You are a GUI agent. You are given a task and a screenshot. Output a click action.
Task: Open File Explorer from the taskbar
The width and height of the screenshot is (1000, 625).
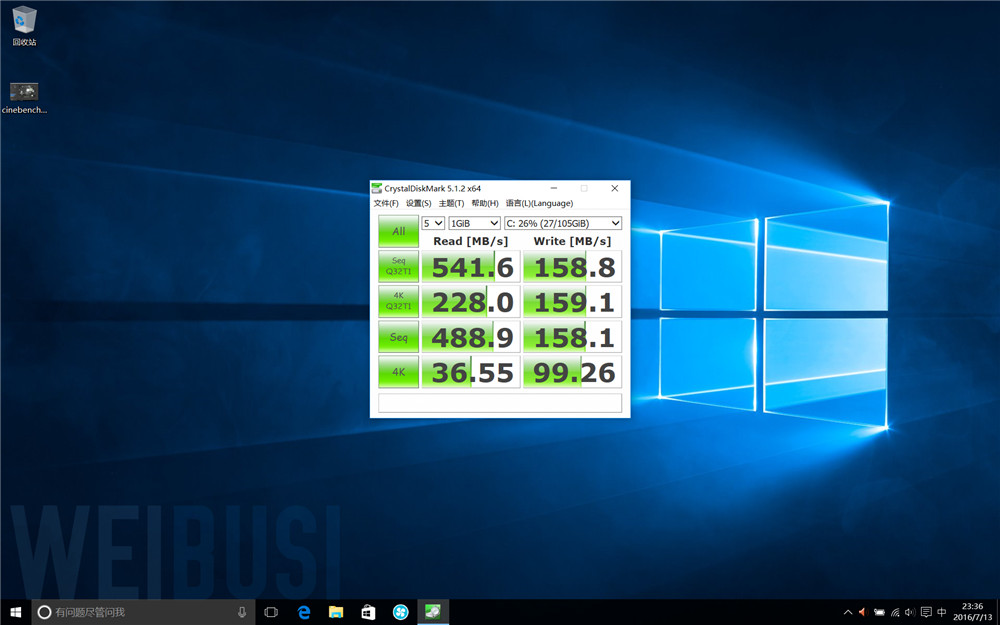(336, 612)
